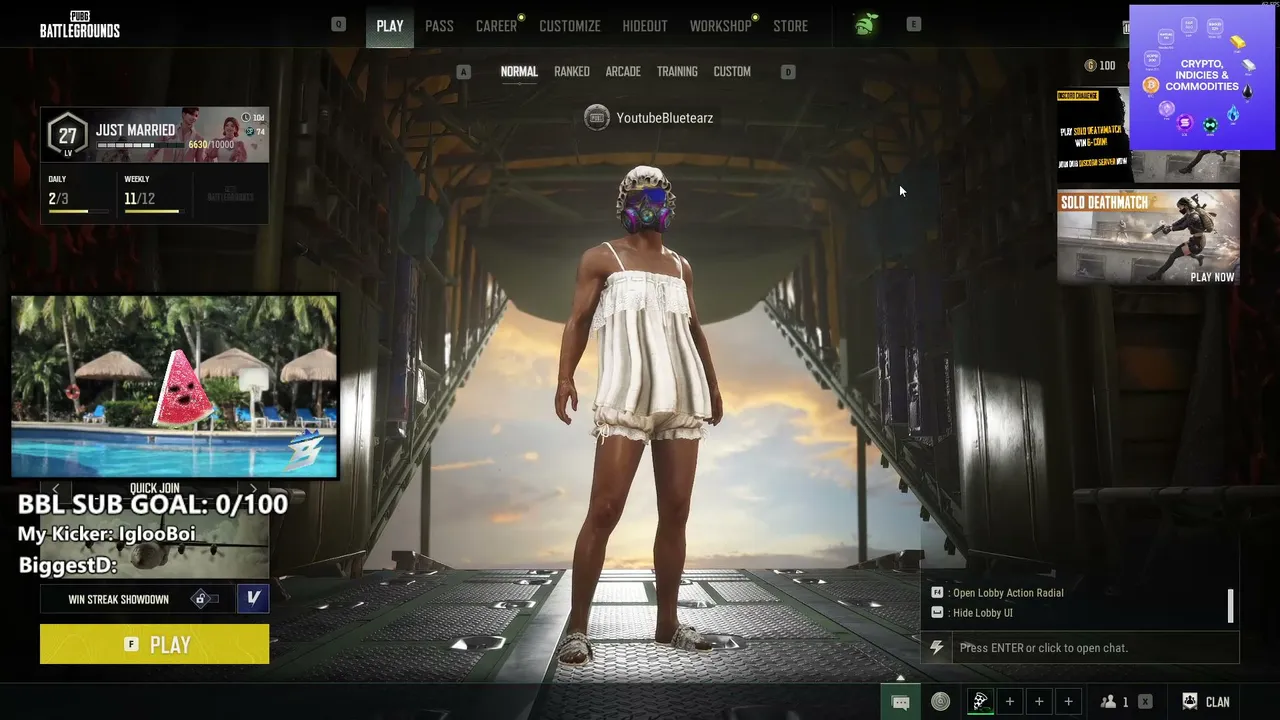Viewport: 1280px width, 720px height.
Task: Open the chat panel icon in bottom bar
Action: coord(900,702)
